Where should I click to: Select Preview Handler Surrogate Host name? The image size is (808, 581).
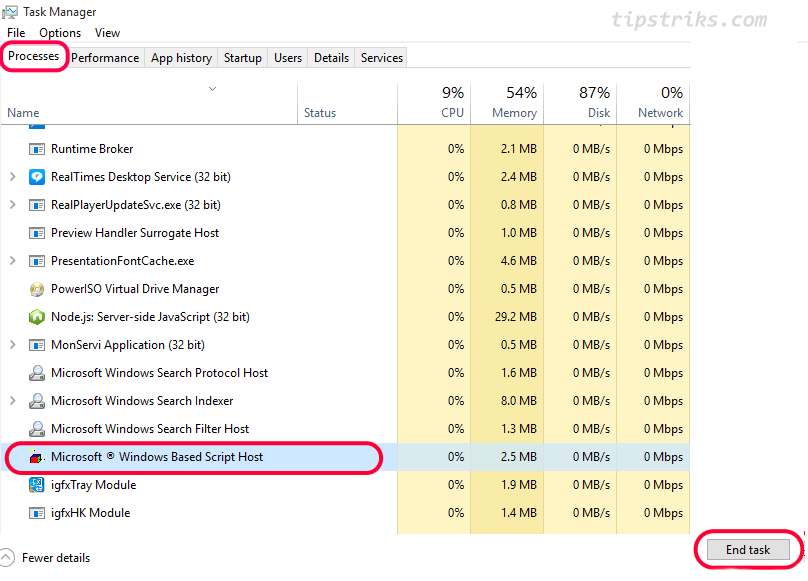pos(134,233)
